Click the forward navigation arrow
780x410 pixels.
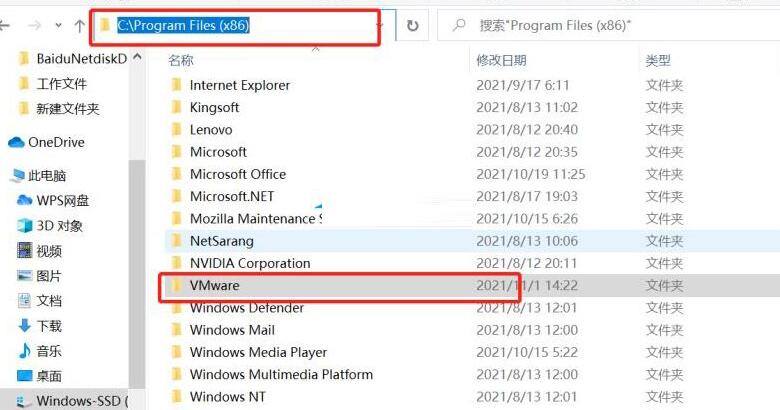click(36, 25)
